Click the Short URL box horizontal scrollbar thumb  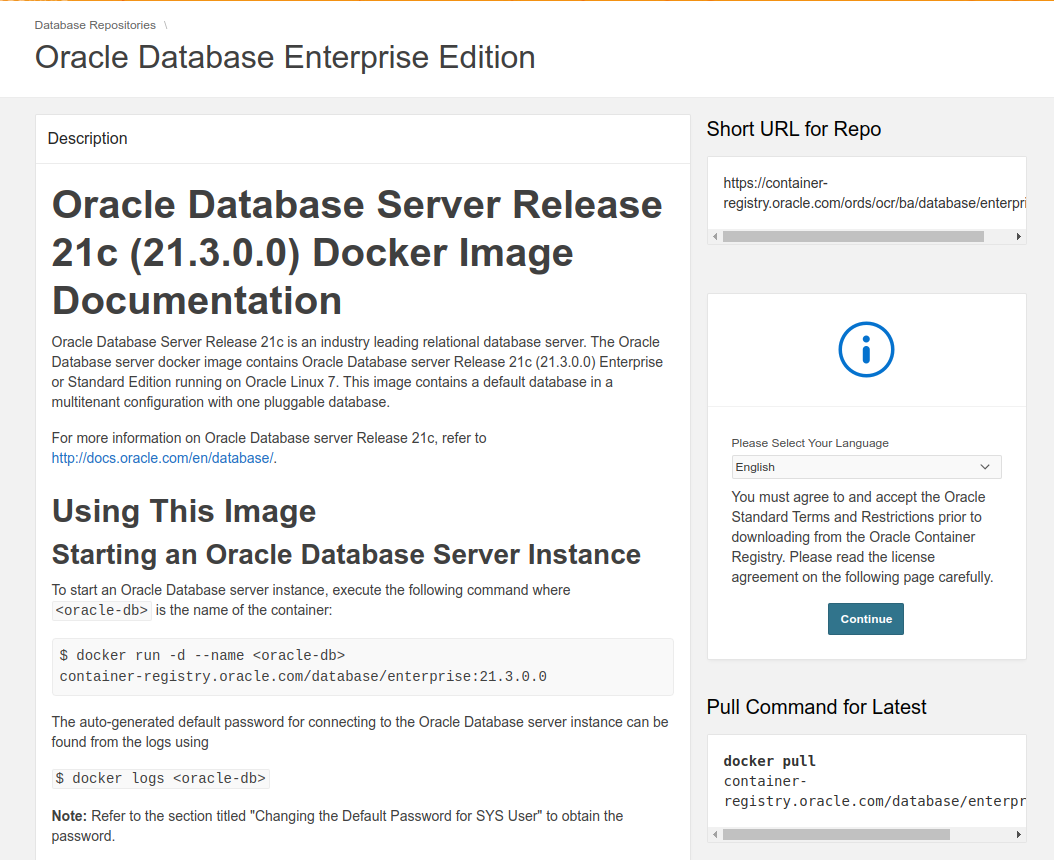click(x=853, y=236)
